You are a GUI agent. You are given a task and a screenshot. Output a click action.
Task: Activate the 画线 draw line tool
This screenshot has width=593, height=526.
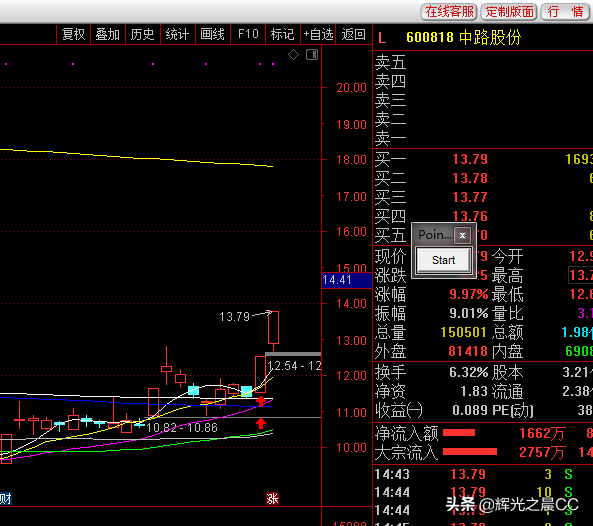pos(213,34)
